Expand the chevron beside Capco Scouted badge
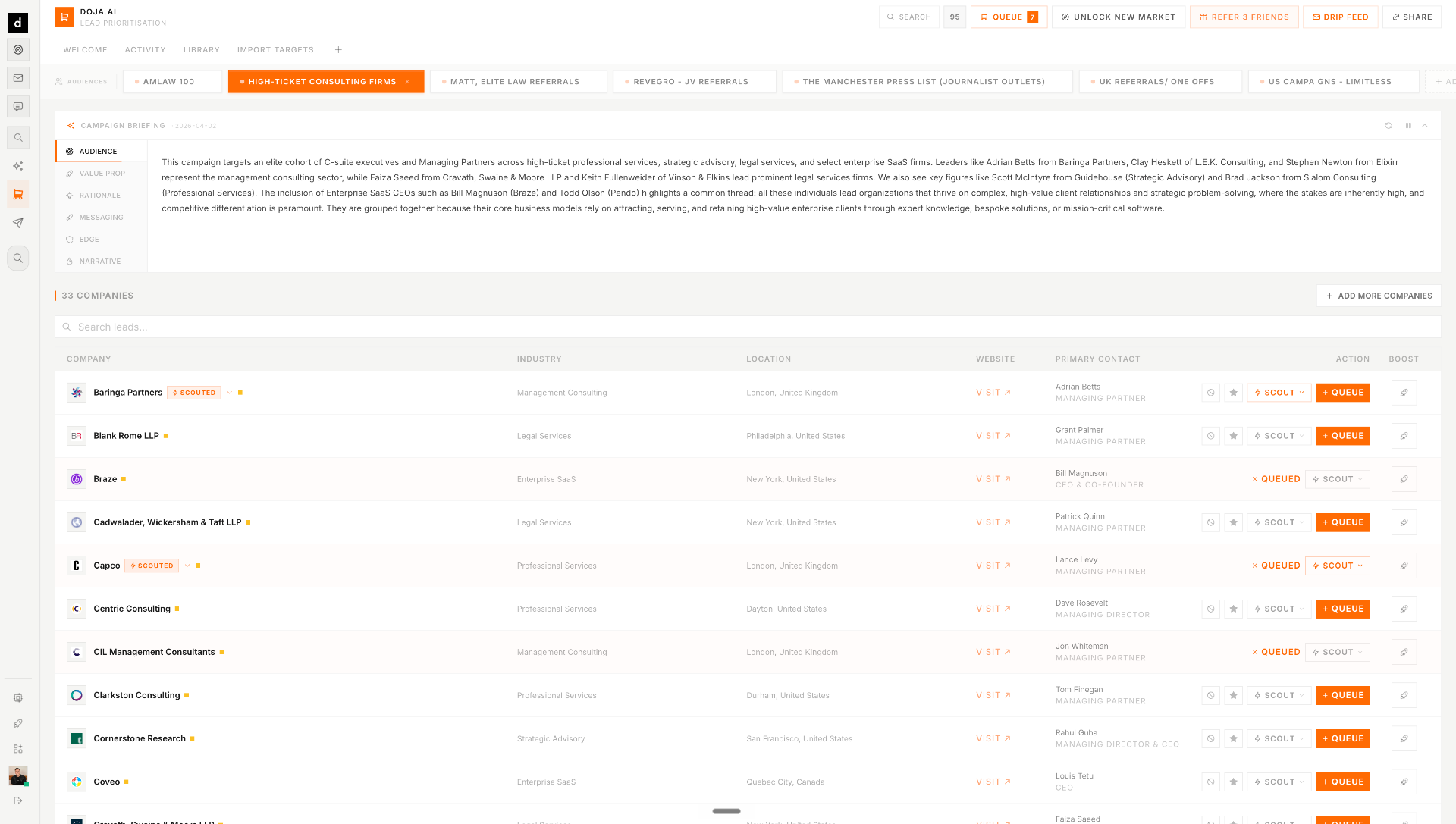Image resolution: width=1456 pixels, height=824 pixels. (187, 566)
